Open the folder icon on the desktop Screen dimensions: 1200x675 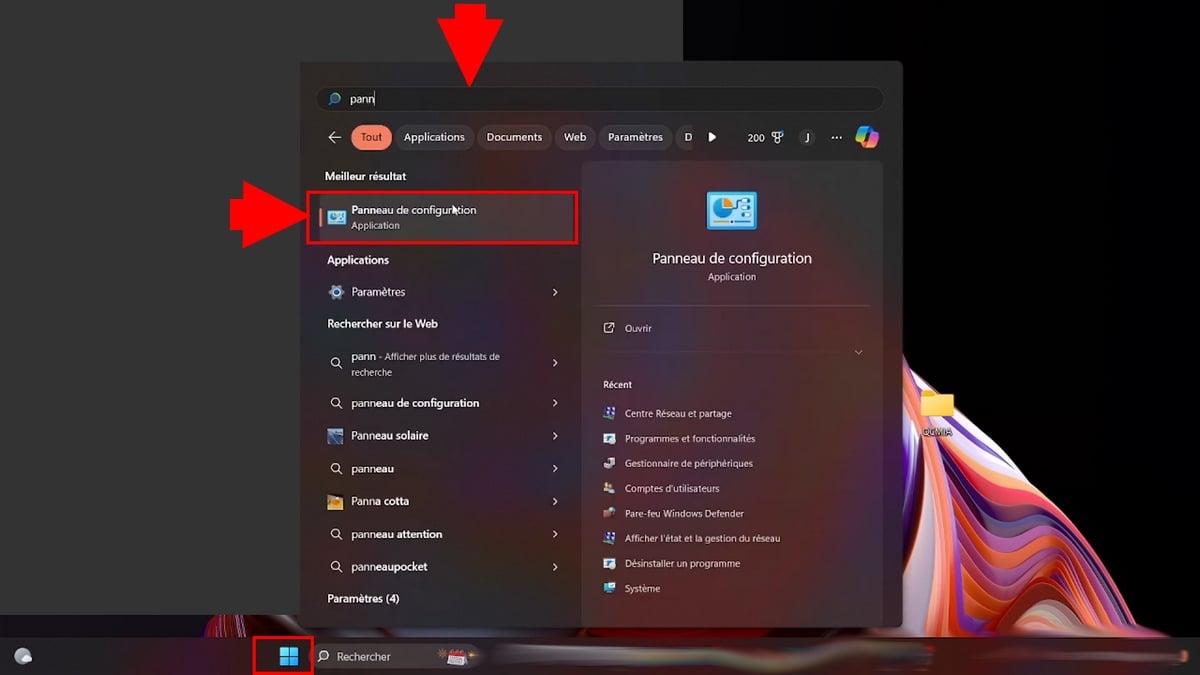(937, 405)
